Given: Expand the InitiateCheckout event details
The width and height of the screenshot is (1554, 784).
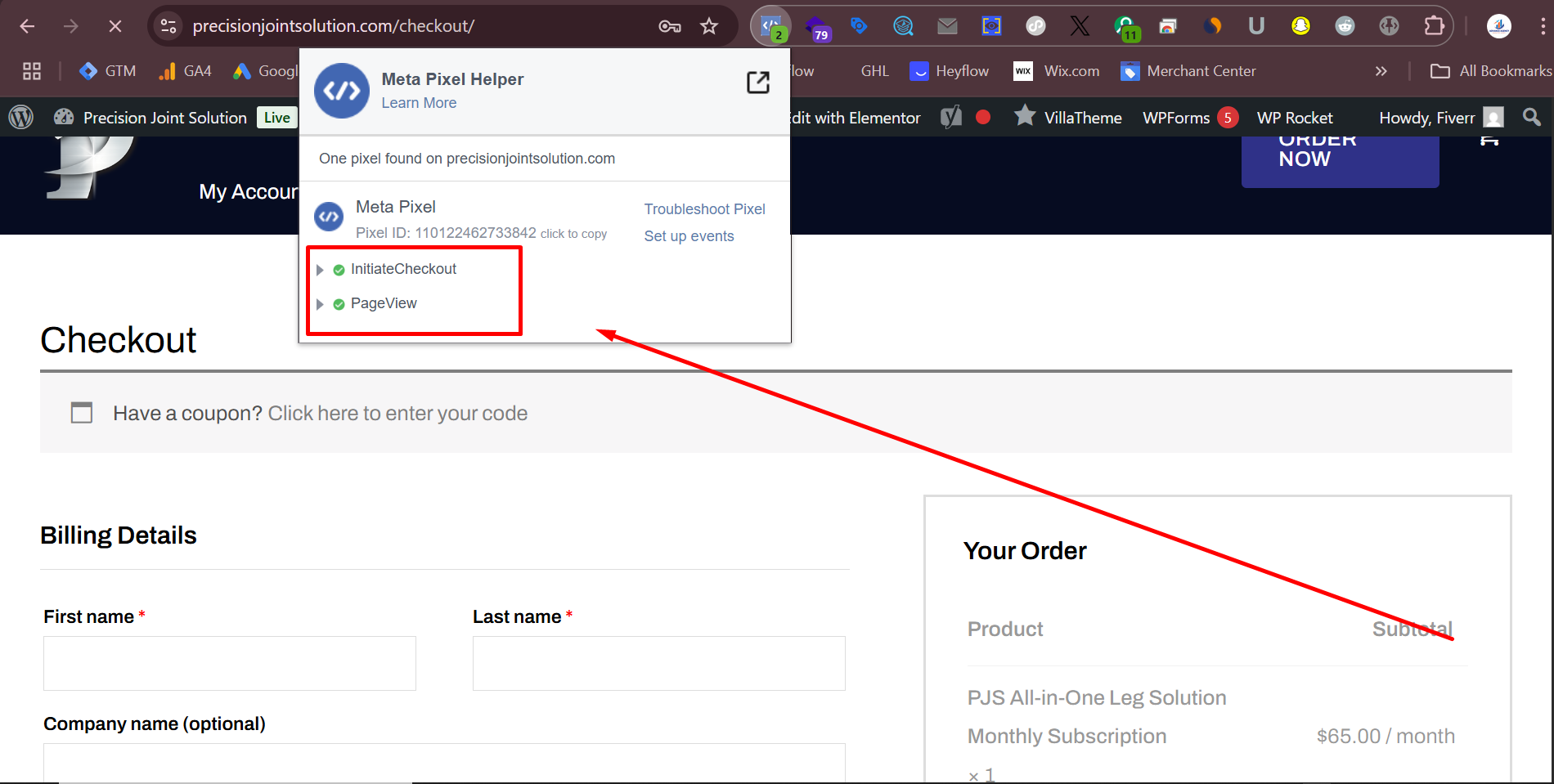Looking at the screenshot, I should click(x=321, y=270).
